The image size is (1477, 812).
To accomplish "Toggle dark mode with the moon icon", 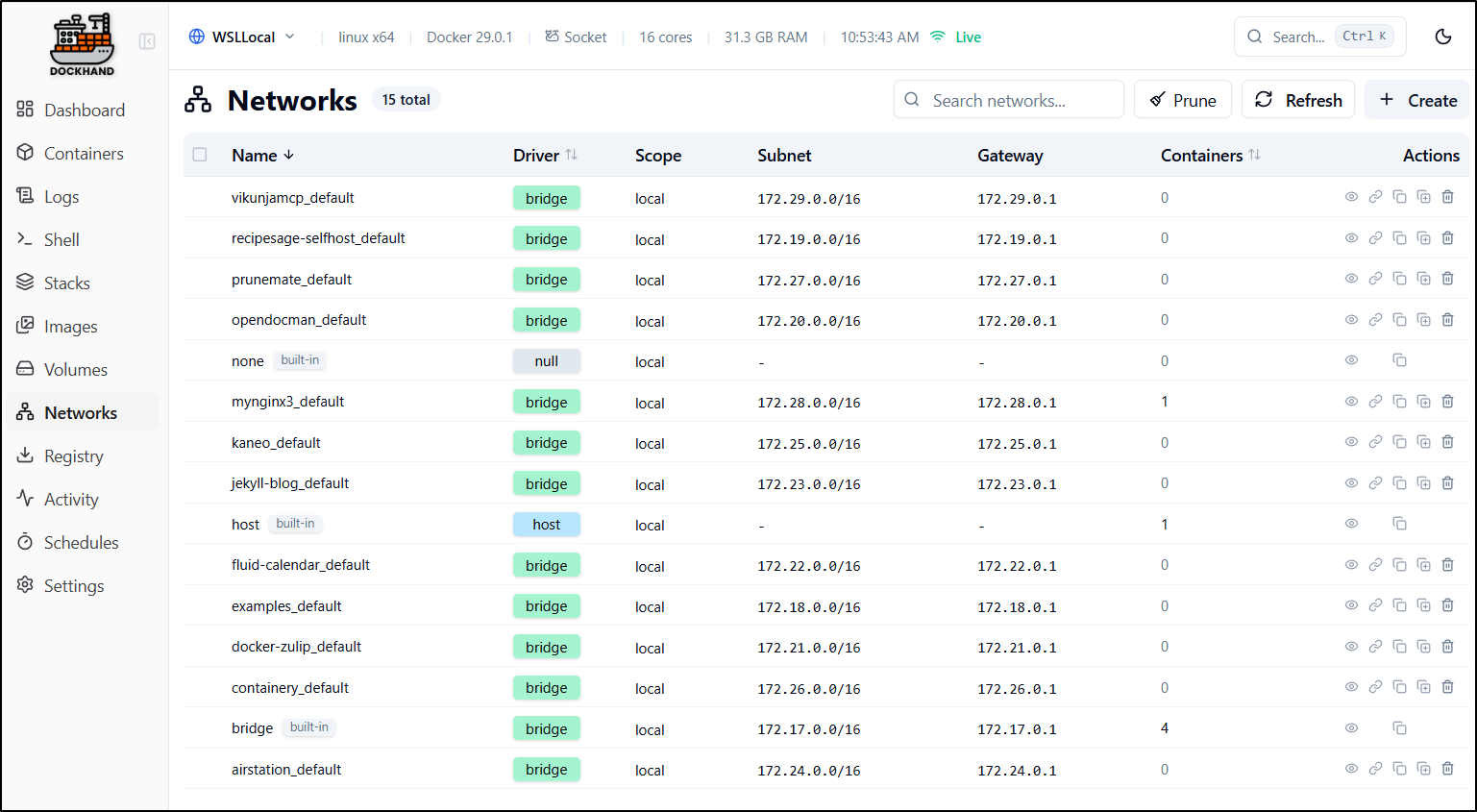I will point(1442,37).
